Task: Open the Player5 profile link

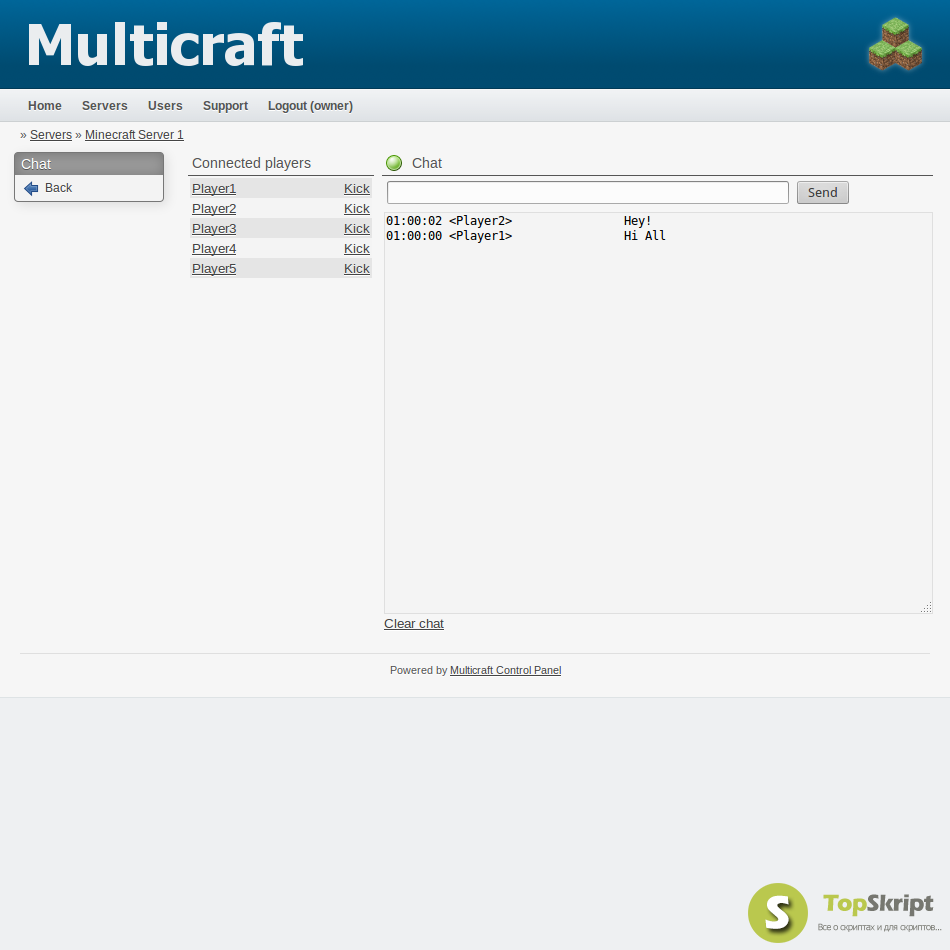Action: [214, 268]
